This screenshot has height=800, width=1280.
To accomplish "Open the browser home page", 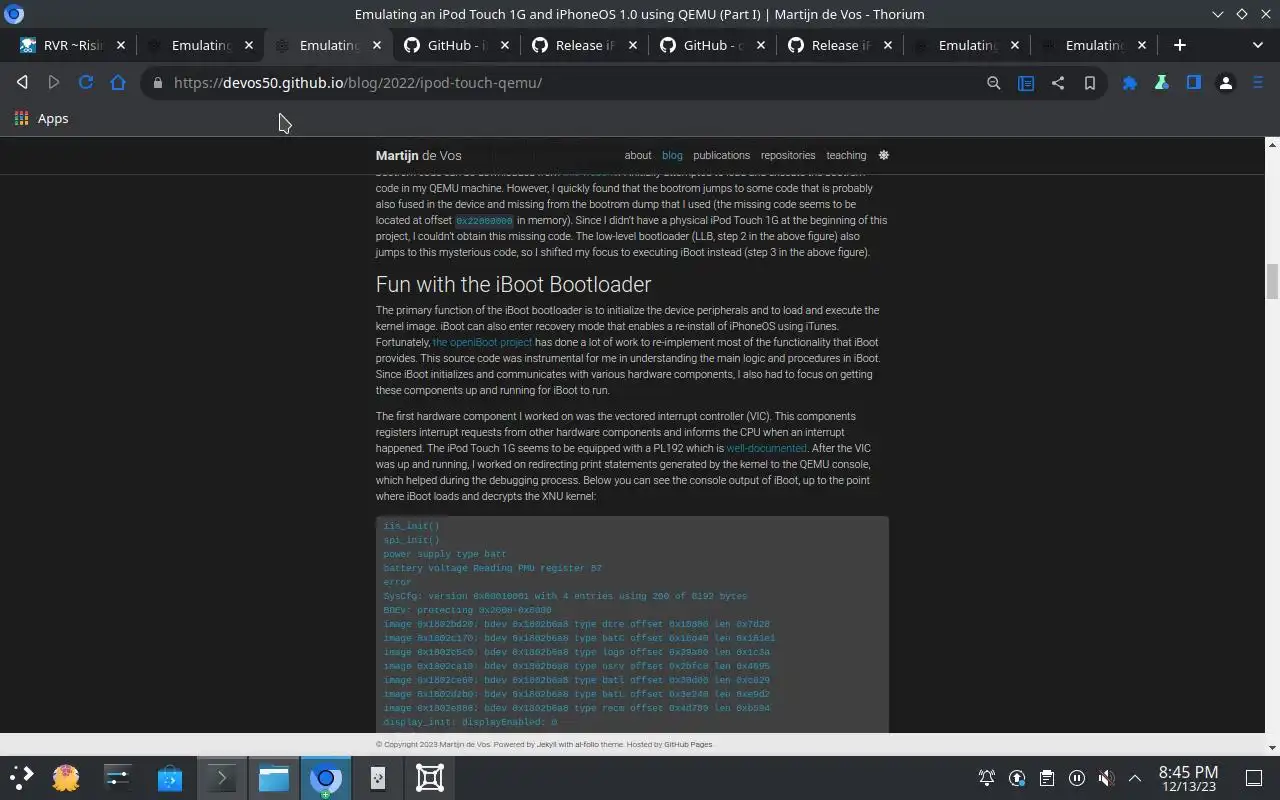I will (118, 83).
